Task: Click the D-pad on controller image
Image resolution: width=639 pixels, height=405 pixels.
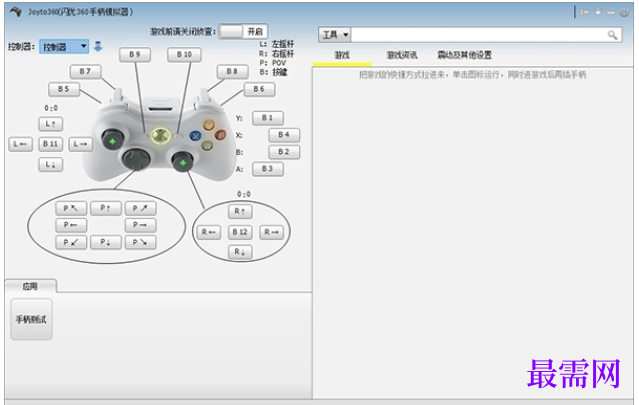Action: [137, 159]
